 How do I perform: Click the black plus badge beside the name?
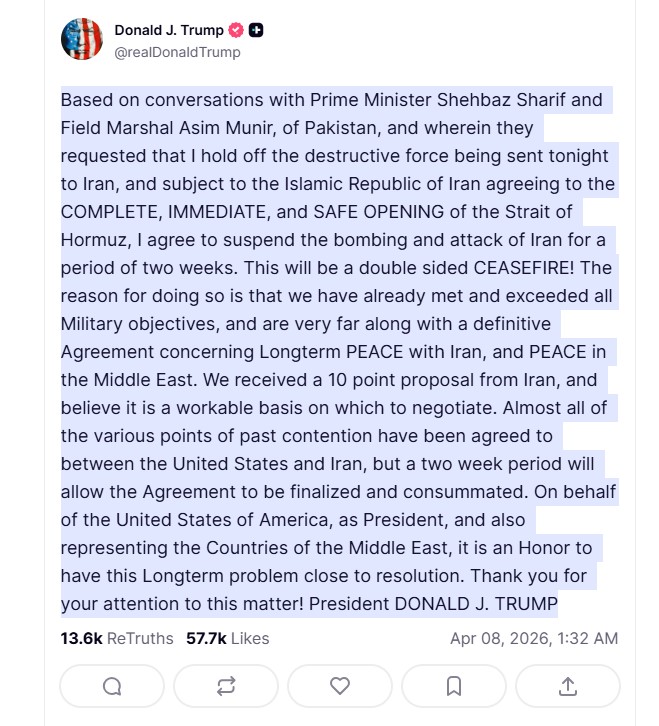click(257, 31)
